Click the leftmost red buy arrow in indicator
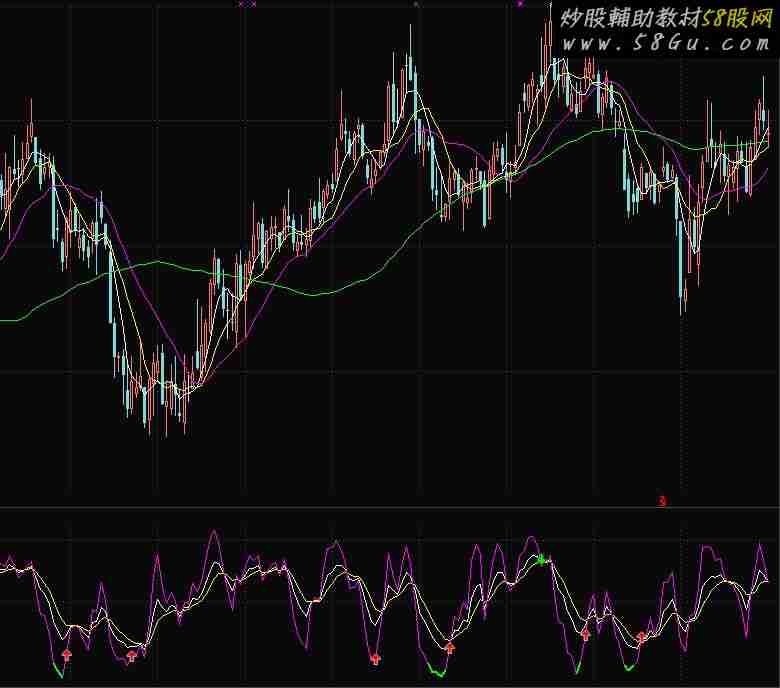The image size is (780, 688). click(x=67, y=655)
